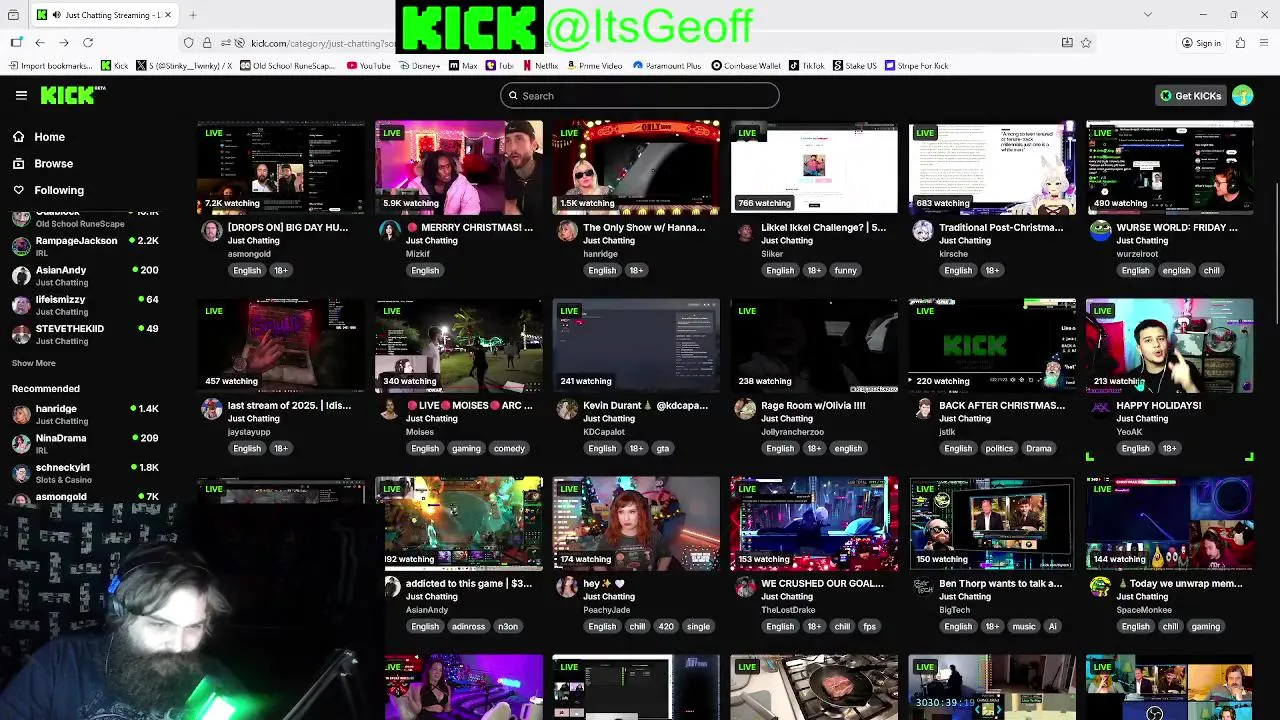Open lifeismizzy channel in sidebar
Screen dimensions: 1280x720
pos(85,305)
